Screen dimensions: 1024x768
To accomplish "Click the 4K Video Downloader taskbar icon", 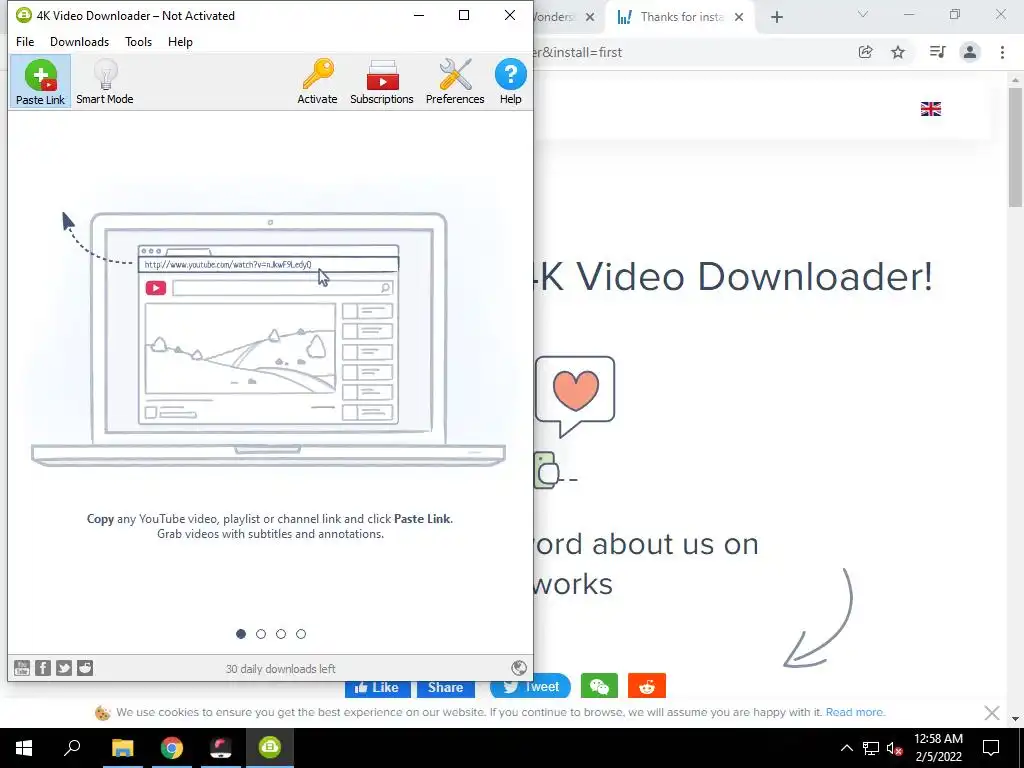I will click(x=270, y=748).
